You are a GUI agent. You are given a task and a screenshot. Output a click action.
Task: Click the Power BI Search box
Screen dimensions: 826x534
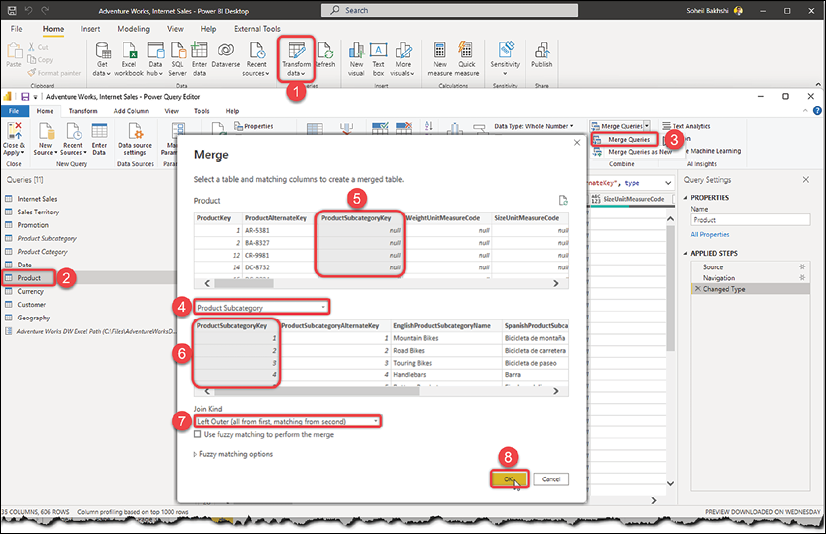pyautogui.click(x=449, y=10)
